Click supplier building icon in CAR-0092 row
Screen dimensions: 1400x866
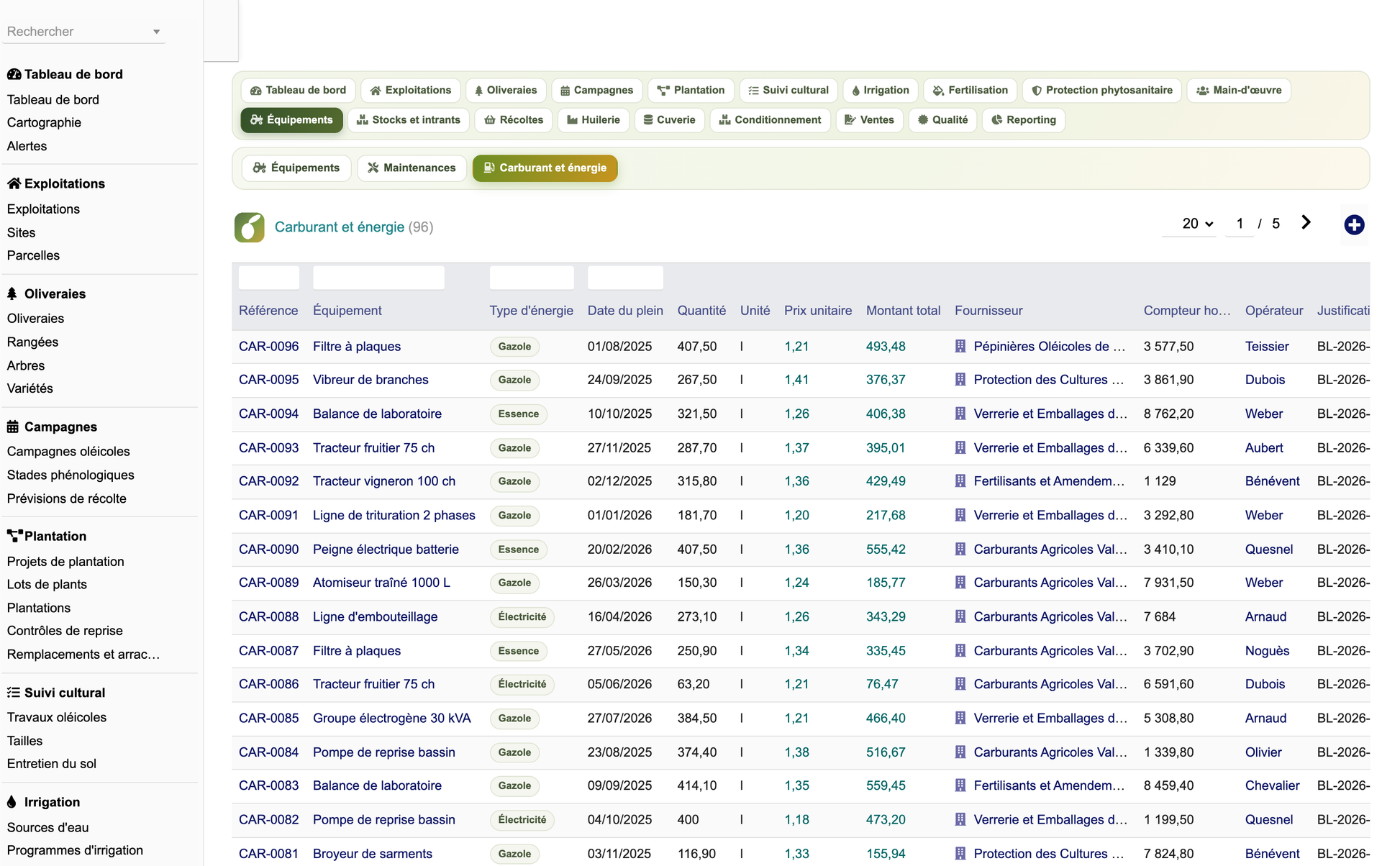(960, 480)
